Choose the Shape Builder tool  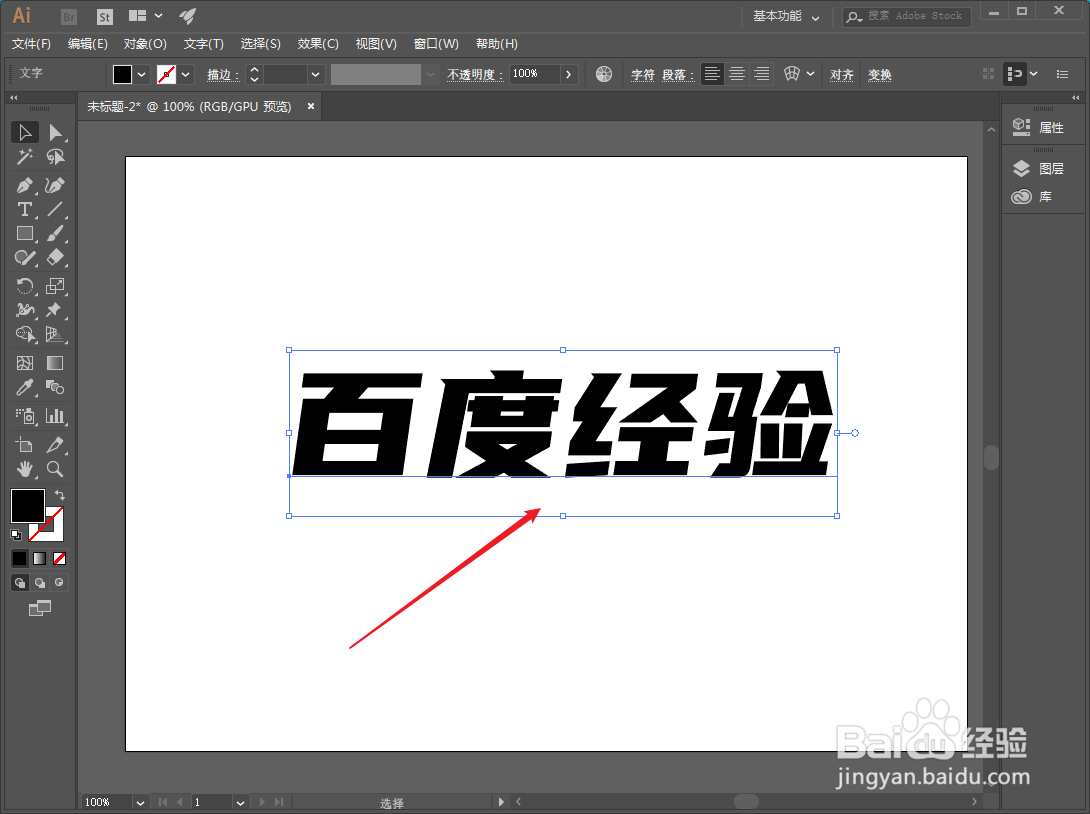pyautogui.click(x=24, y=334)
